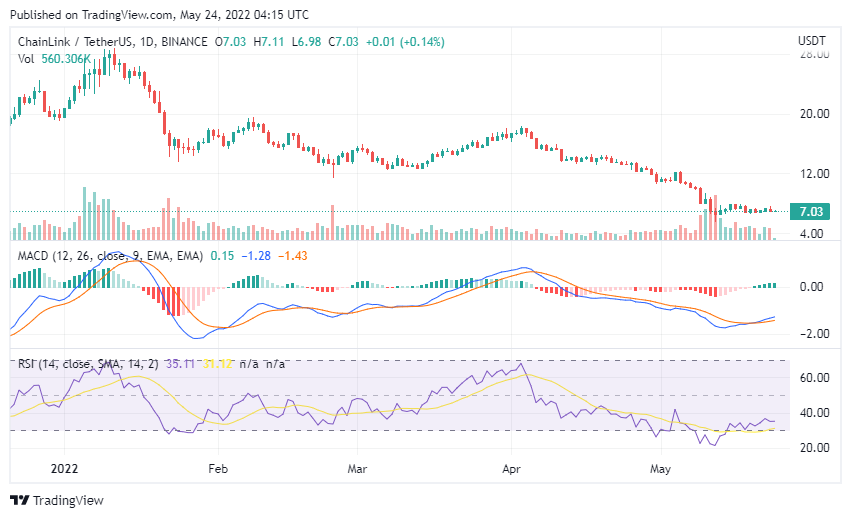Click the 'BINANCE' exchange label
Viewport: 851px width, 518px height.
tap(184, 42)
